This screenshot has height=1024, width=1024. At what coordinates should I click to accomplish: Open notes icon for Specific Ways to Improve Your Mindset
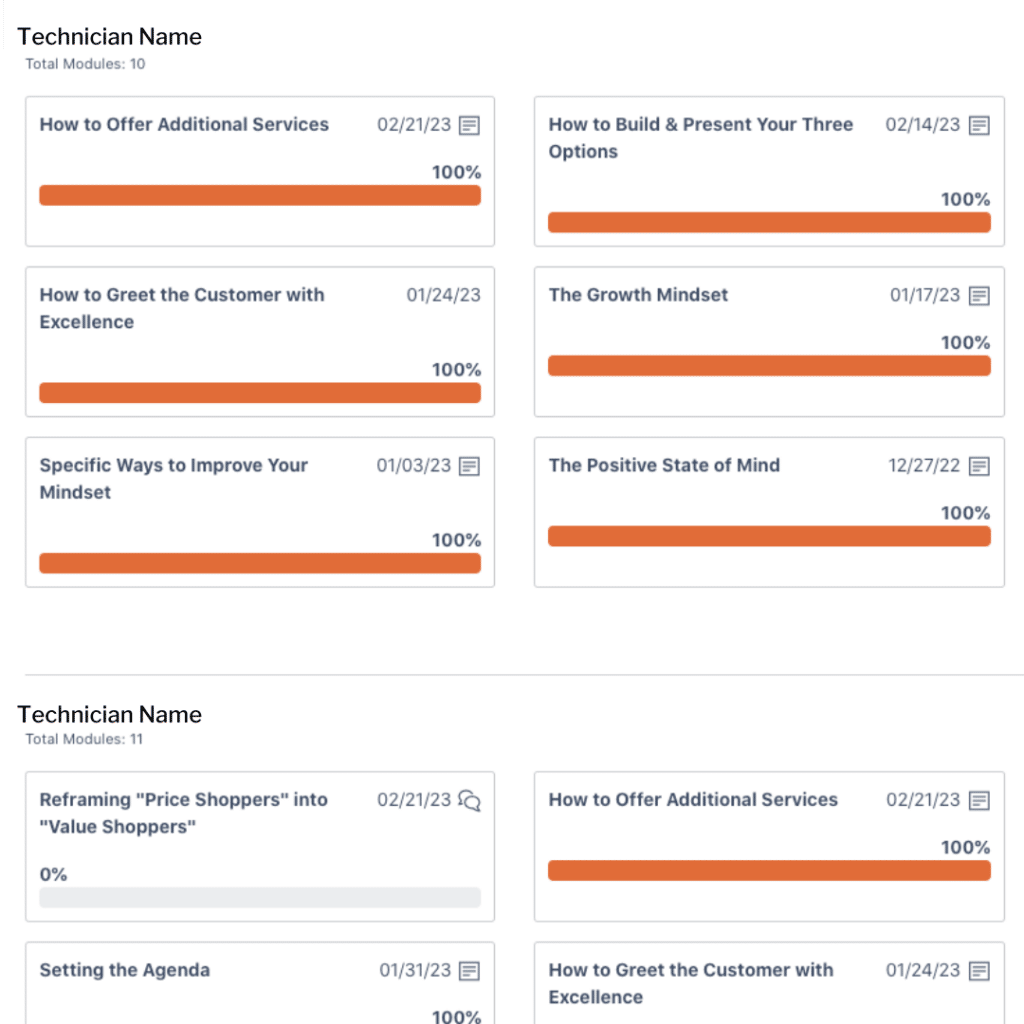click(469, 466)
